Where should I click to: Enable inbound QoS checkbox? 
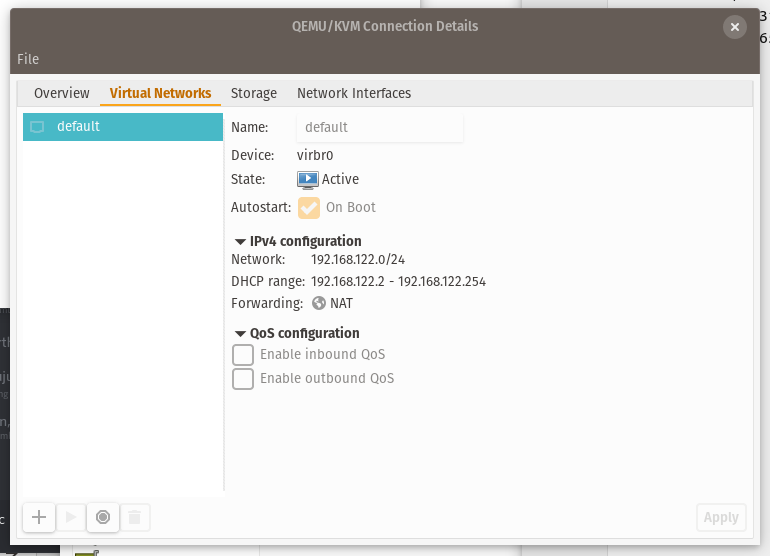coord(243,355)
